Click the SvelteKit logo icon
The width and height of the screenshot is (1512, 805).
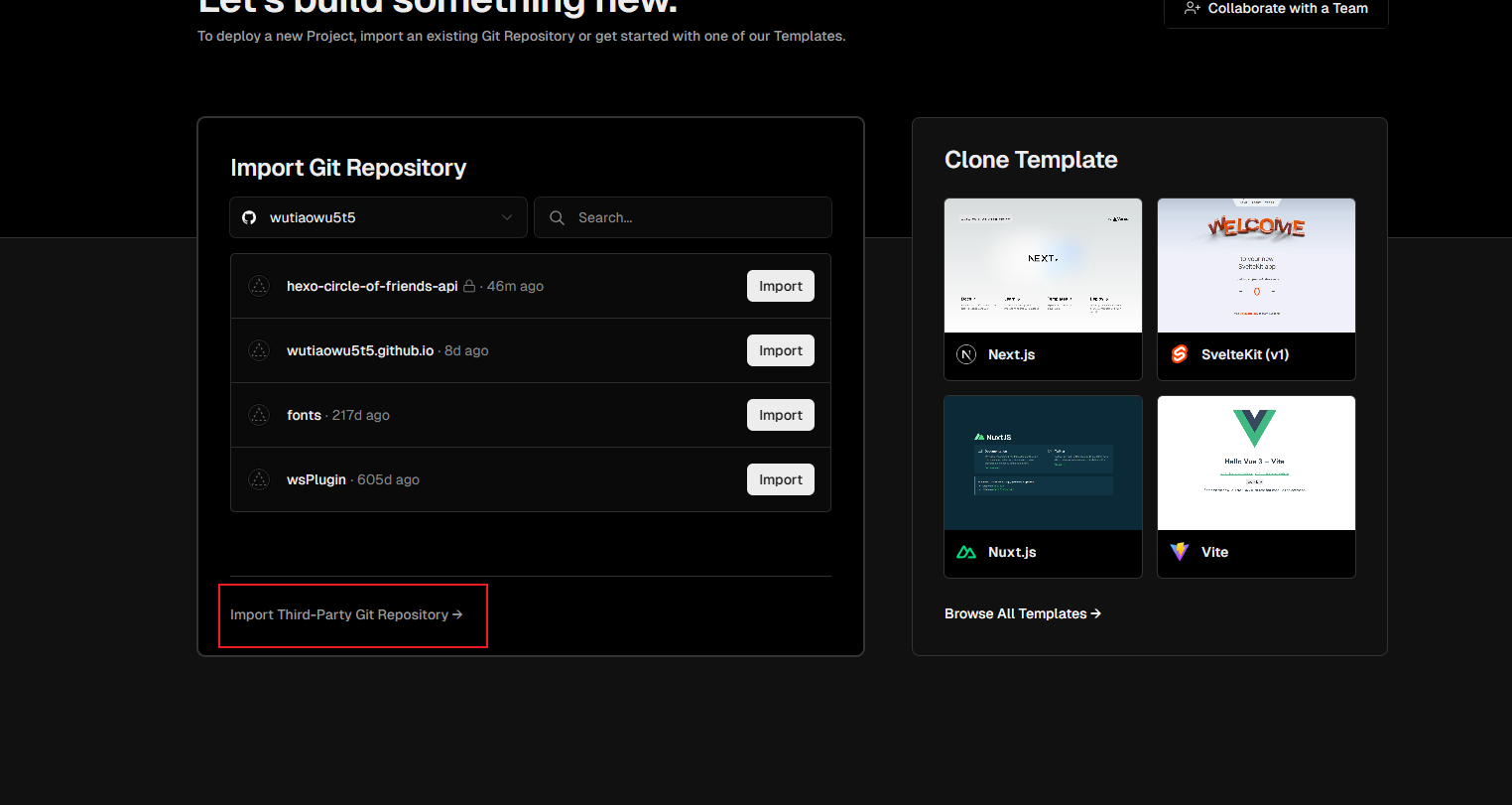click(x=1180, y=354)
